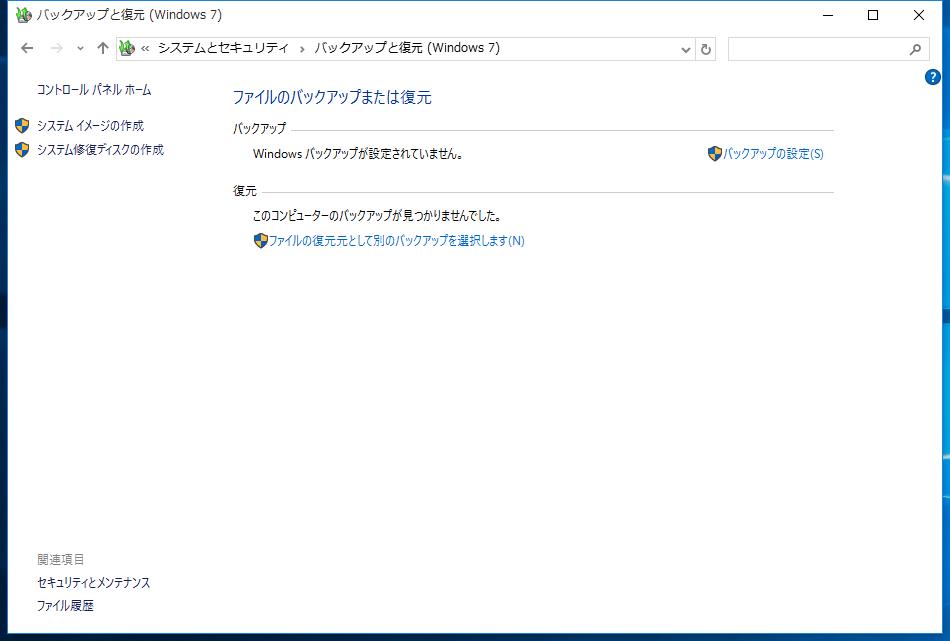Select the バックアップと復元 (Windows 7) breadcrumb
950x641 pixels.
click(407, 48)
